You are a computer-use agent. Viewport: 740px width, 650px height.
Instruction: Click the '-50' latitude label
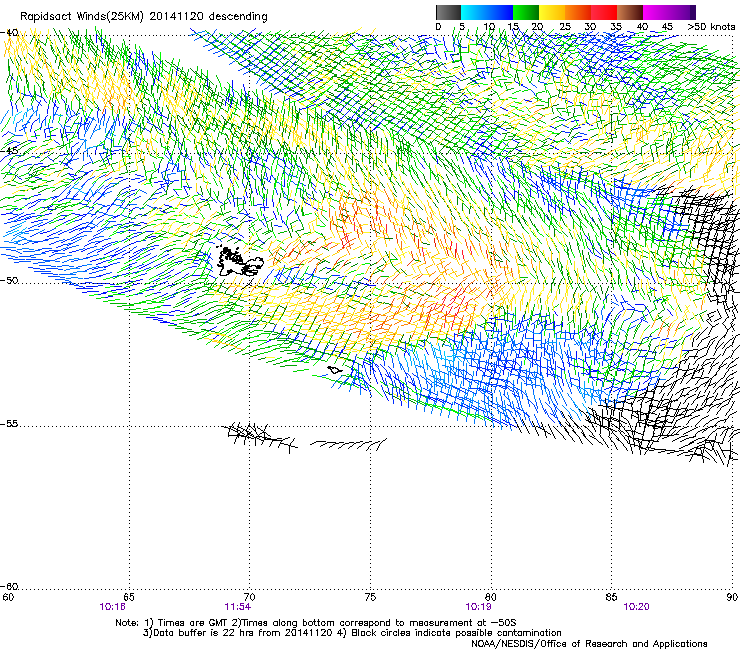tap(9, 280)
